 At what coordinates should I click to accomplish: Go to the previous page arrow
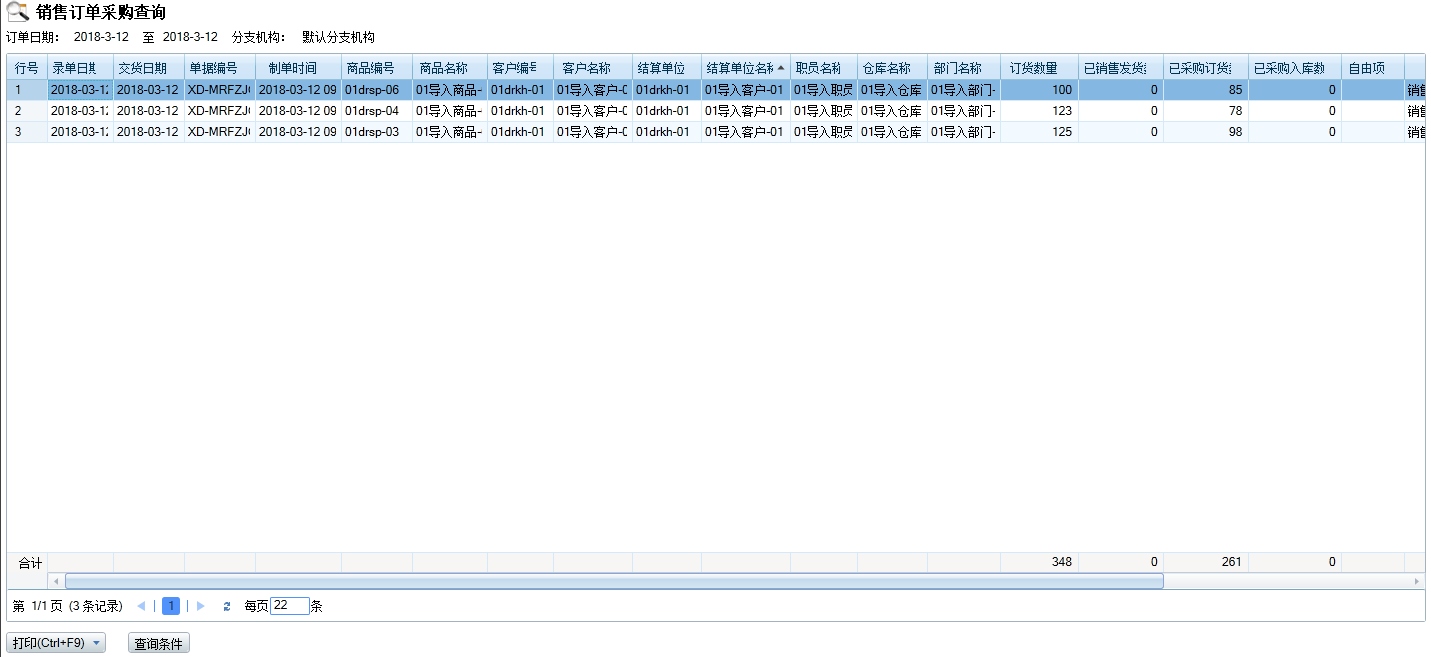[141, 606]
